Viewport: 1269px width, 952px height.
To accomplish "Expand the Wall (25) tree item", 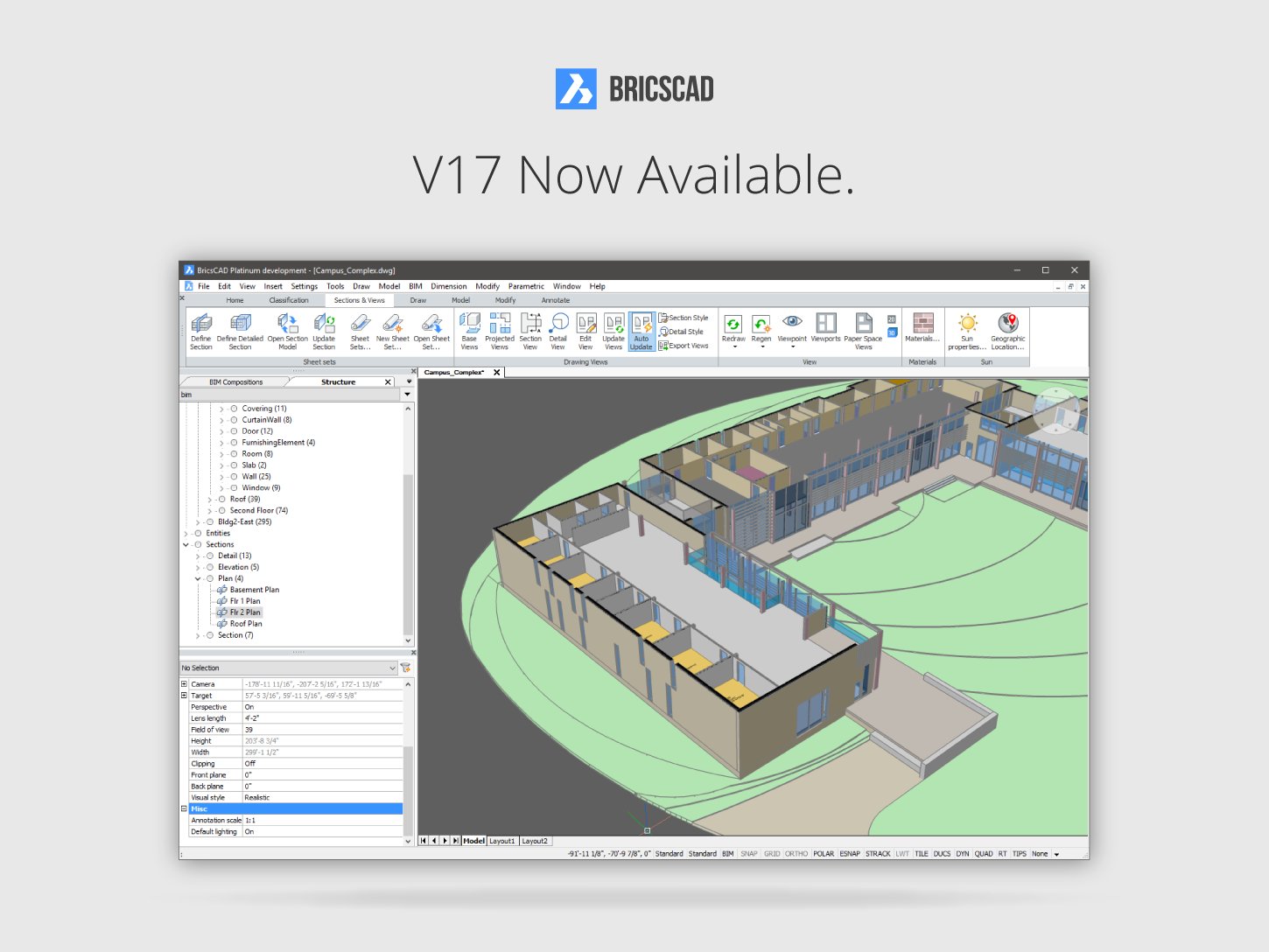I will coord(221,476).
